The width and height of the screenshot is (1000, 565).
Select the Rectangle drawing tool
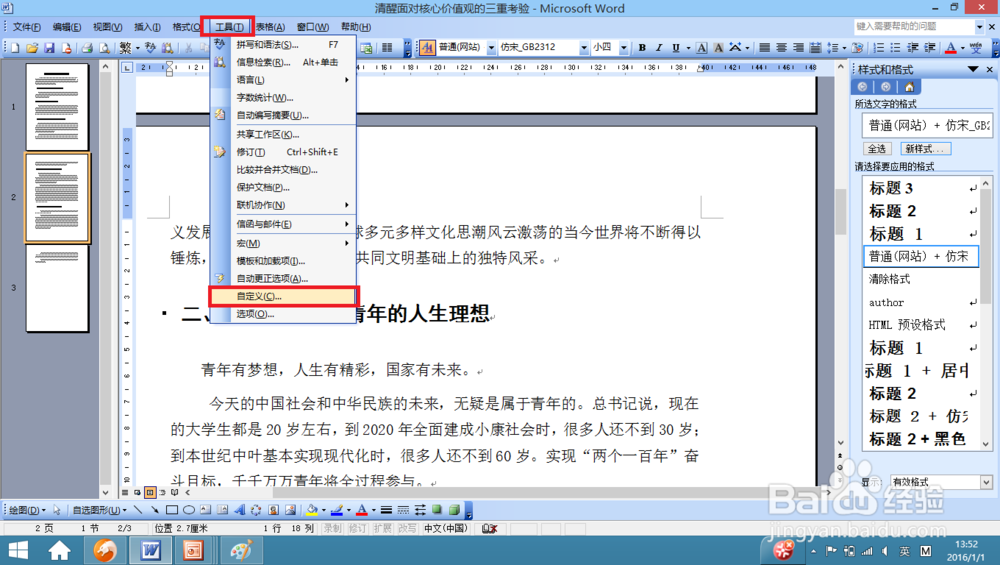172,510
